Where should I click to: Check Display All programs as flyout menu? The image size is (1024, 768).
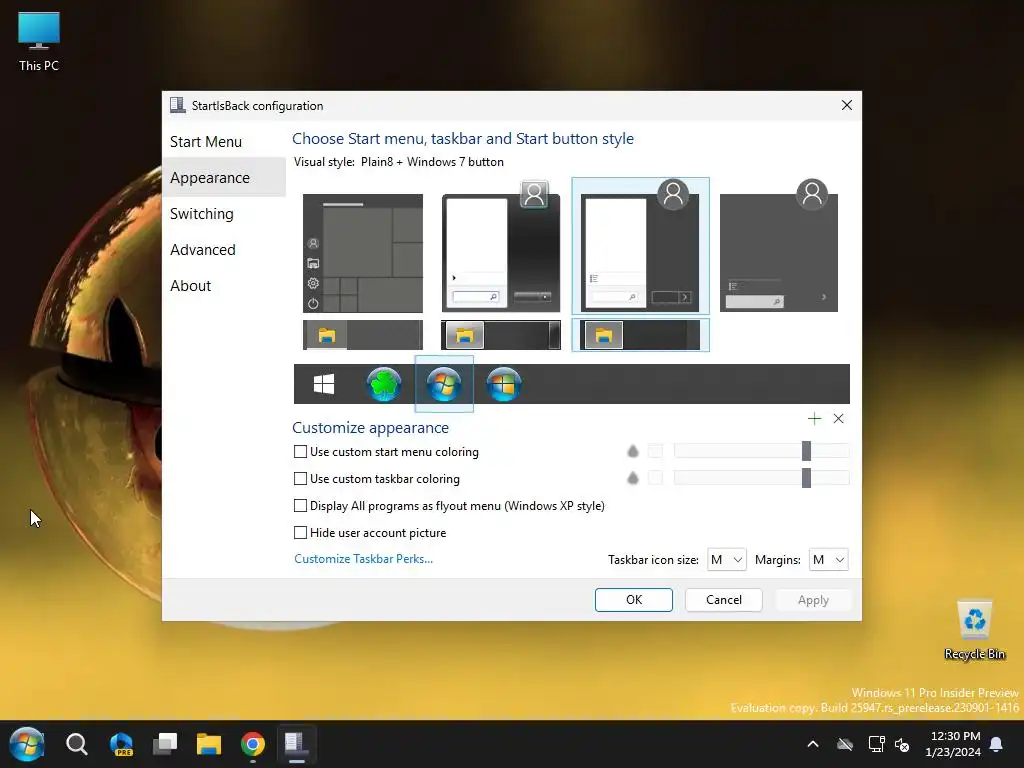300,505
